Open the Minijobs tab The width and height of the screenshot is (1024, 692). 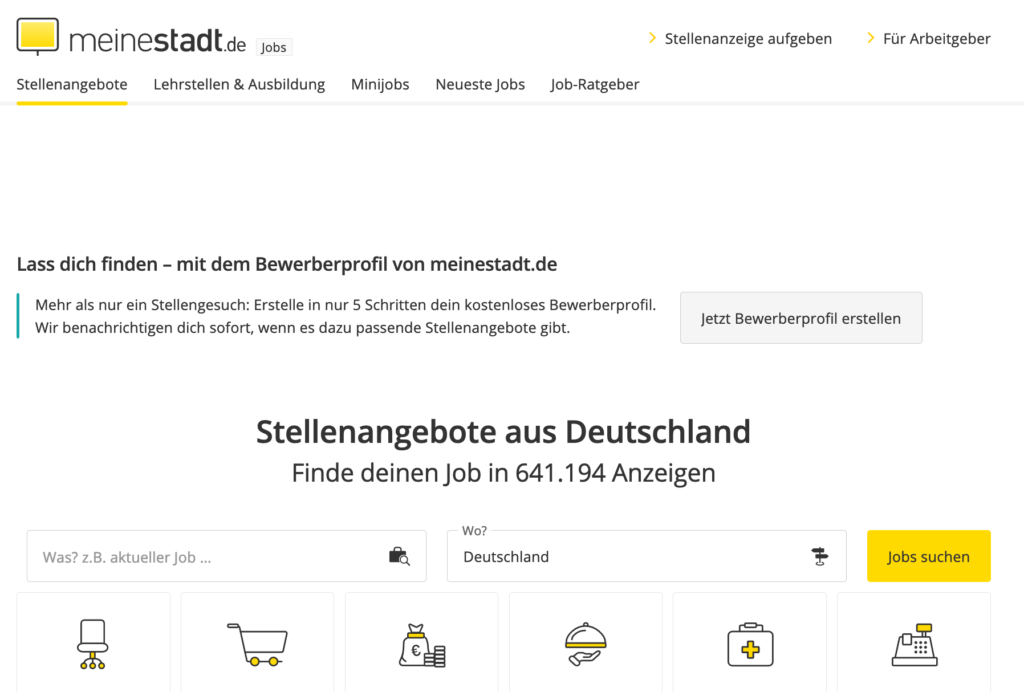(380, 85)
